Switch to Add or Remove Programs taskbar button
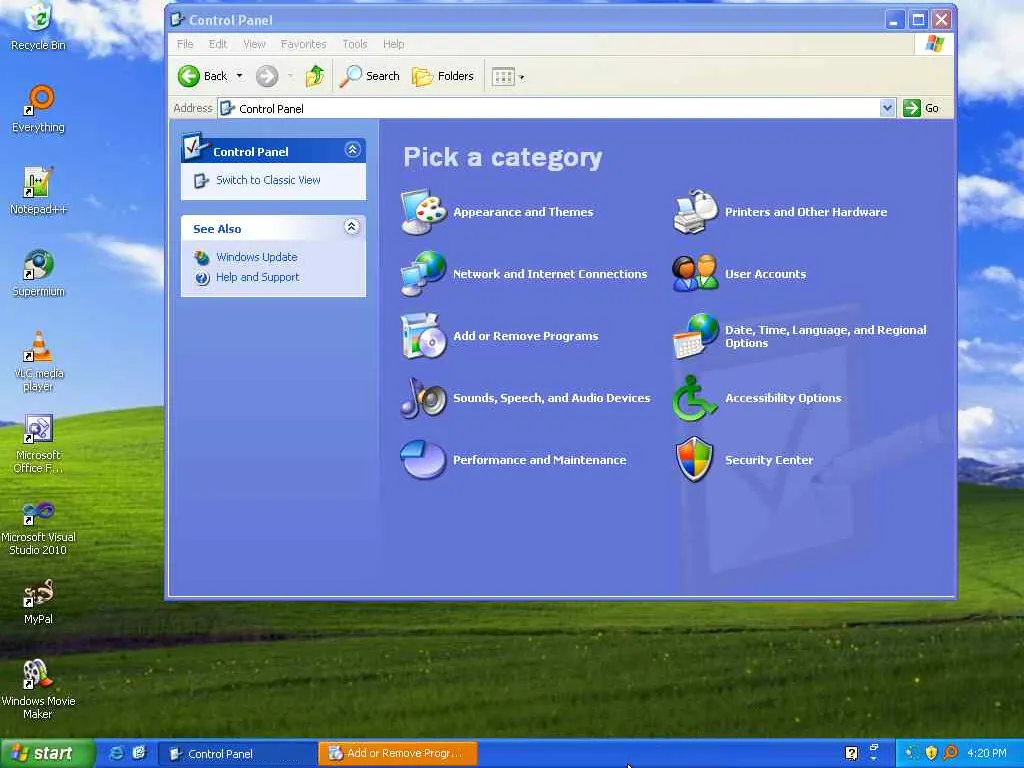 398,753
